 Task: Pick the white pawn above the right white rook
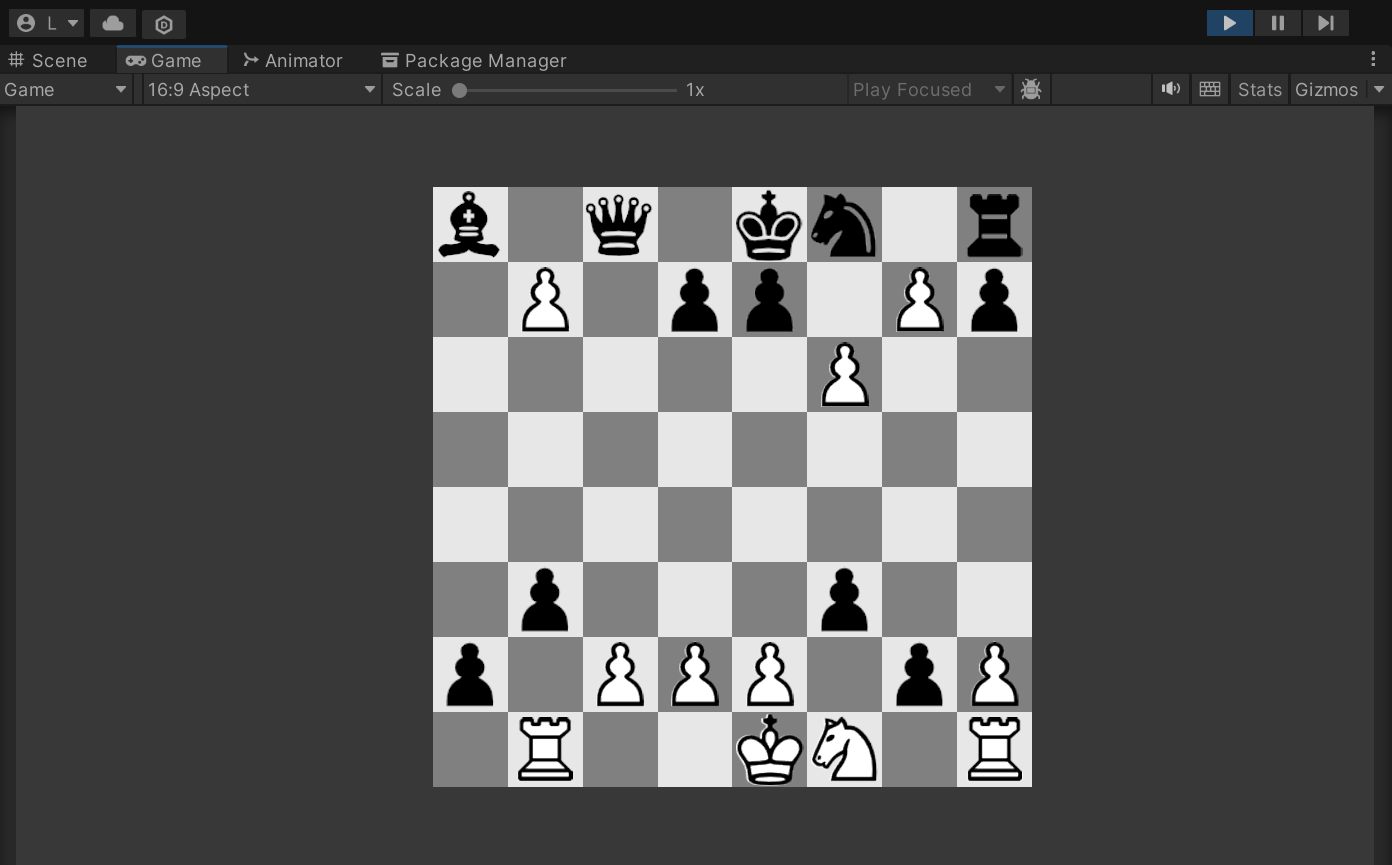(x=994, y=675)
